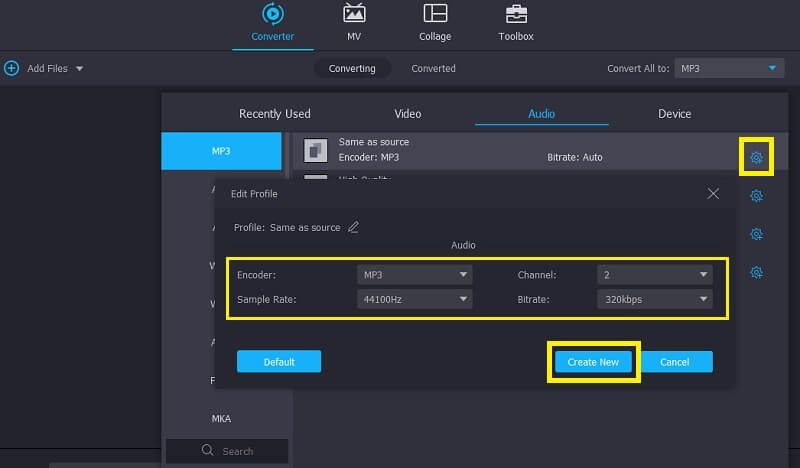Click the Same as source format thumbnail

point(316,150)
